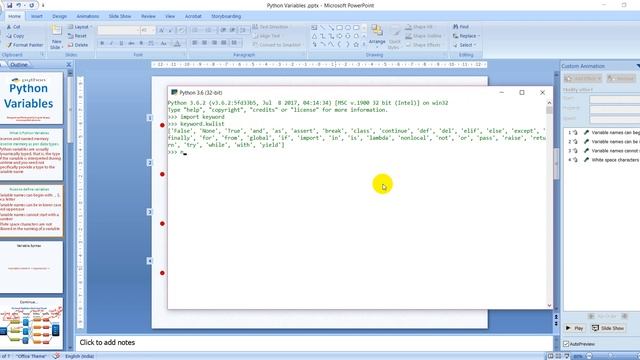Click the Save icon in quick access toolbar
640x360 pixels.
coord(9,5)
